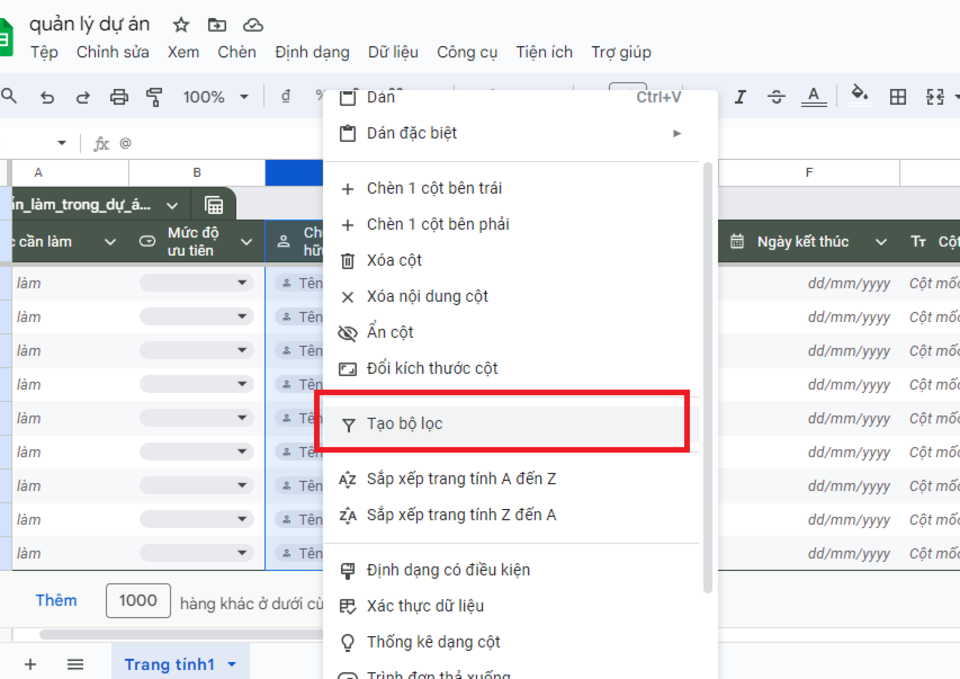Open the 100% zoom dropdown
Viewport: 960px width, 679px height.
tap(215, 97)
